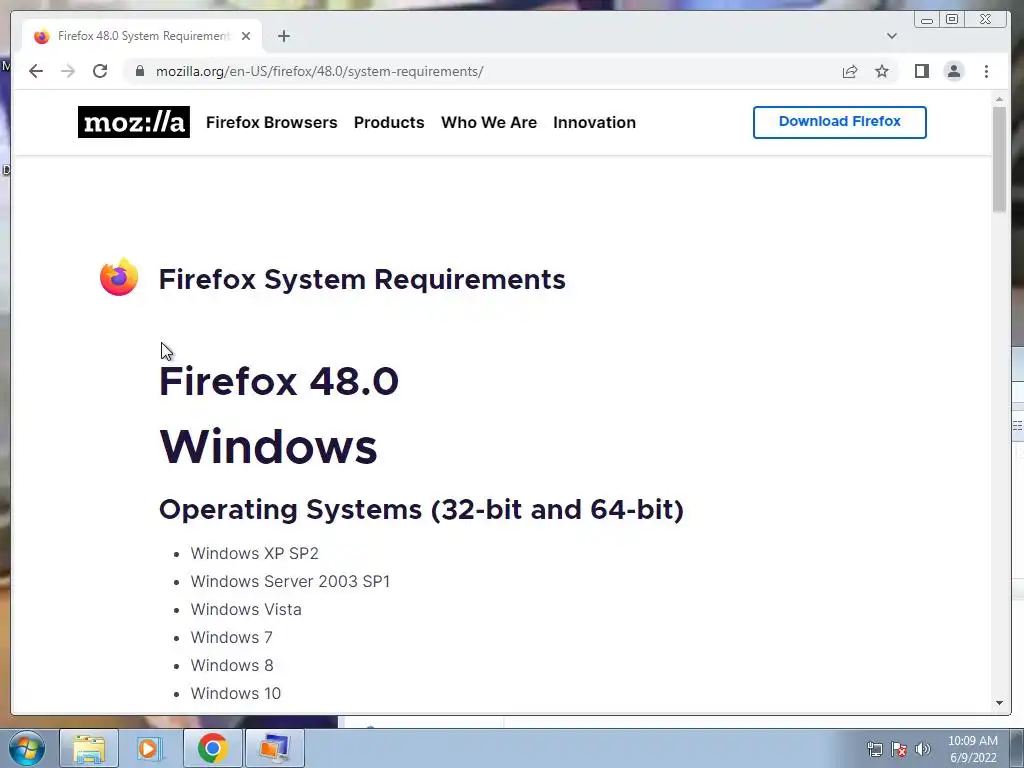The image size is (1024, 768).
Task: Click the 'Windows XP SP2' list item
Action: point(255,553)
